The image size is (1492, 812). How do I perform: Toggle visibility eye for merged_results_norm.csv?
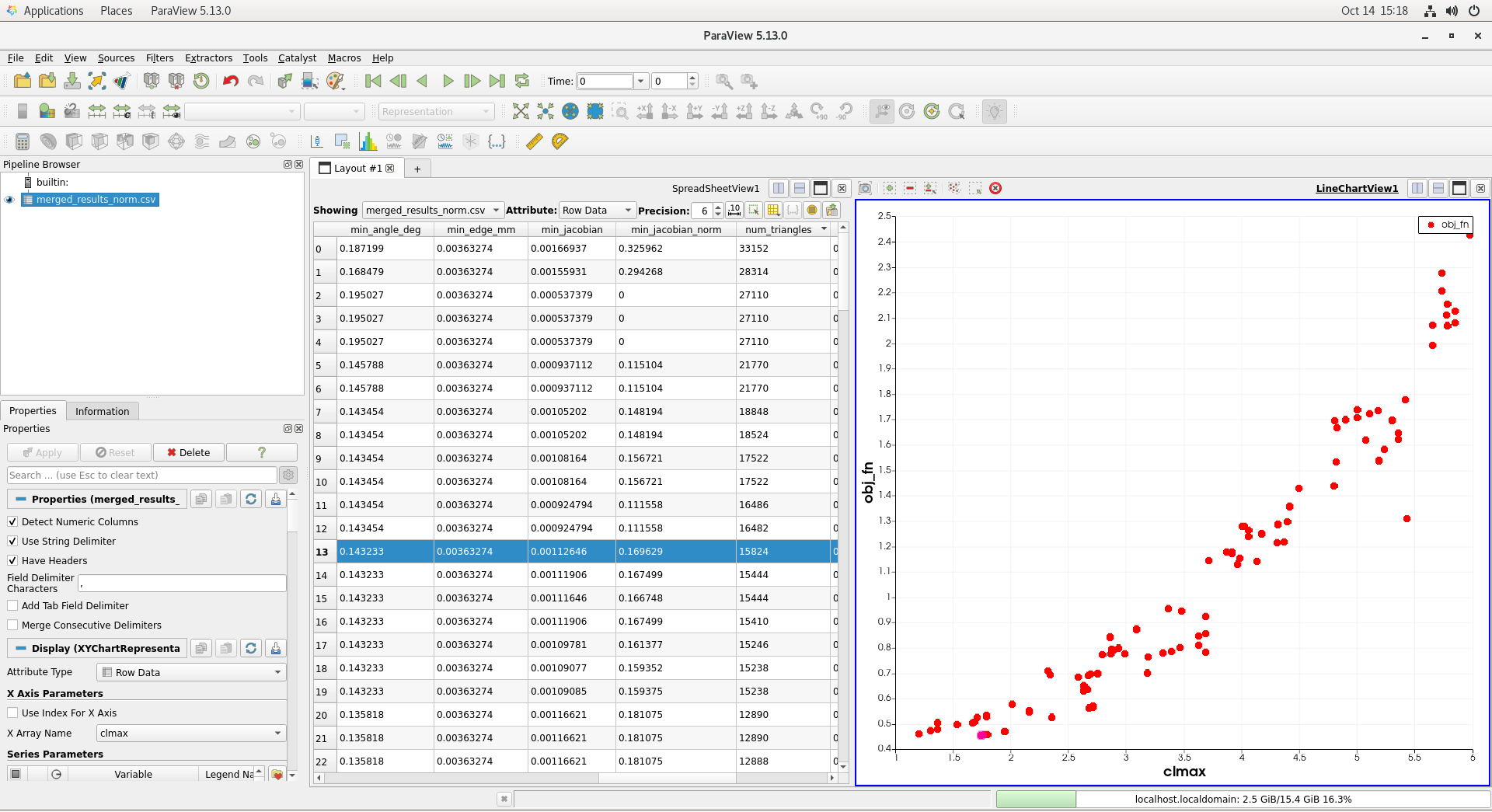[x=10, y=200]
